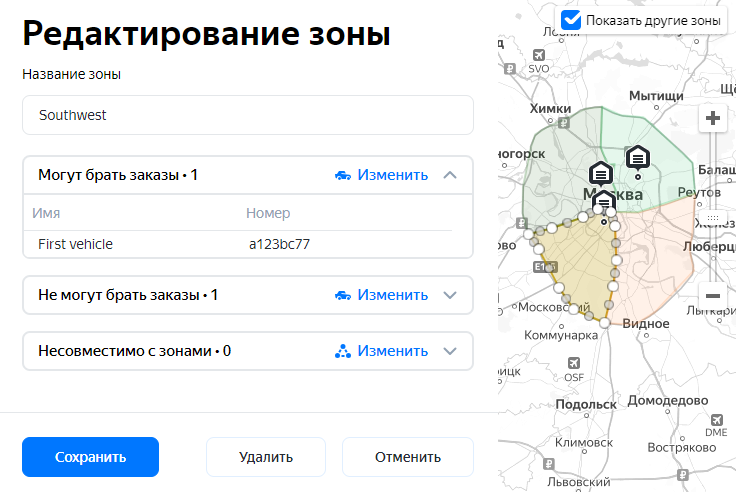The width and height of the screenshot is (736, 492).
Task: Expand the 'Несовместимо с зонами' section
Action: pyautogui.click(x=450, y=351)
